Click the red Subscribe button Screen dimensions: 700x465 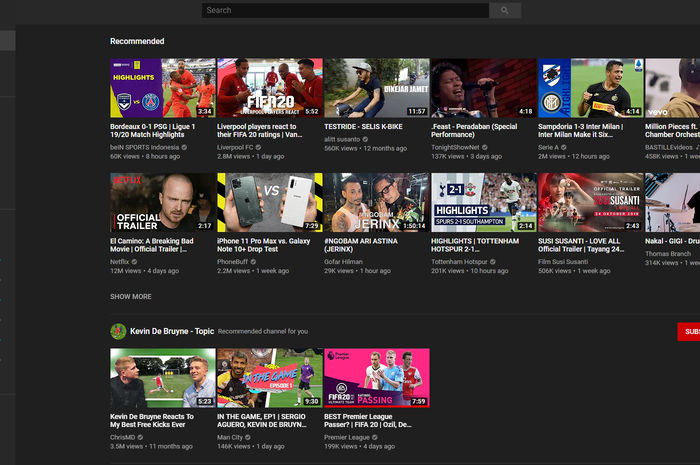(689, 332)
